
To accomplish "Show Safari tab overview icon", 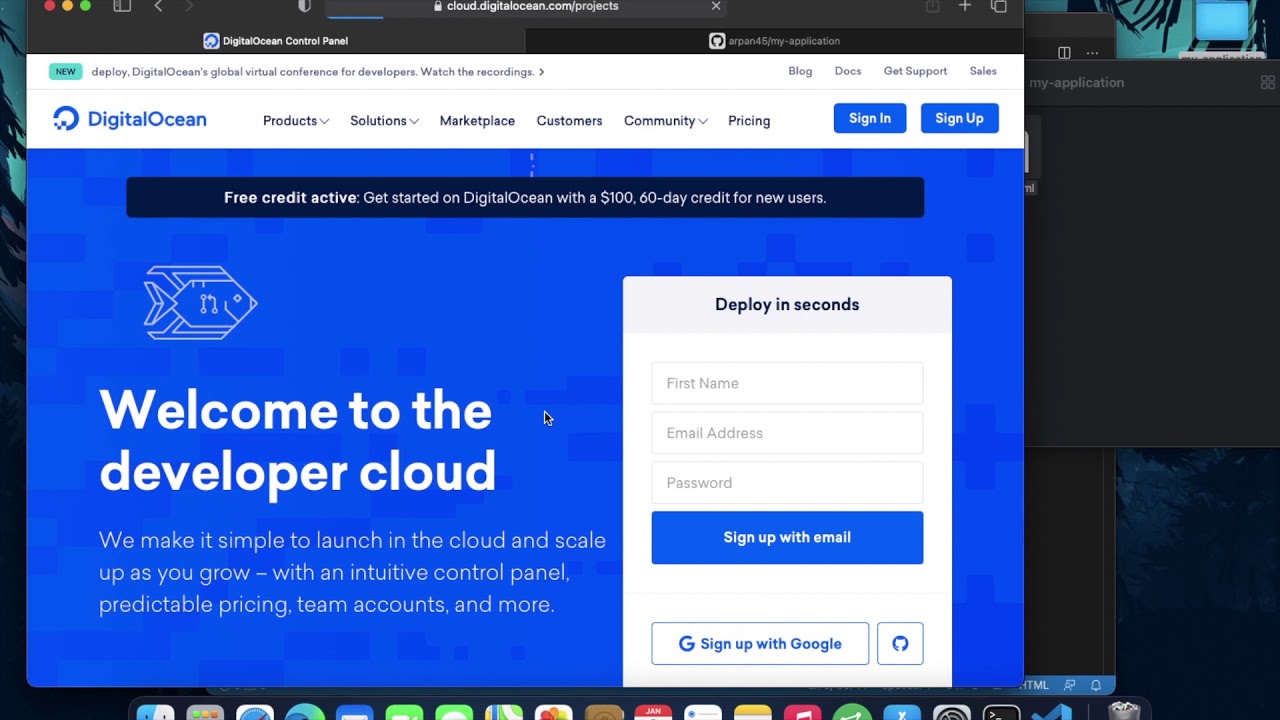I will click(x=998, y=6).
